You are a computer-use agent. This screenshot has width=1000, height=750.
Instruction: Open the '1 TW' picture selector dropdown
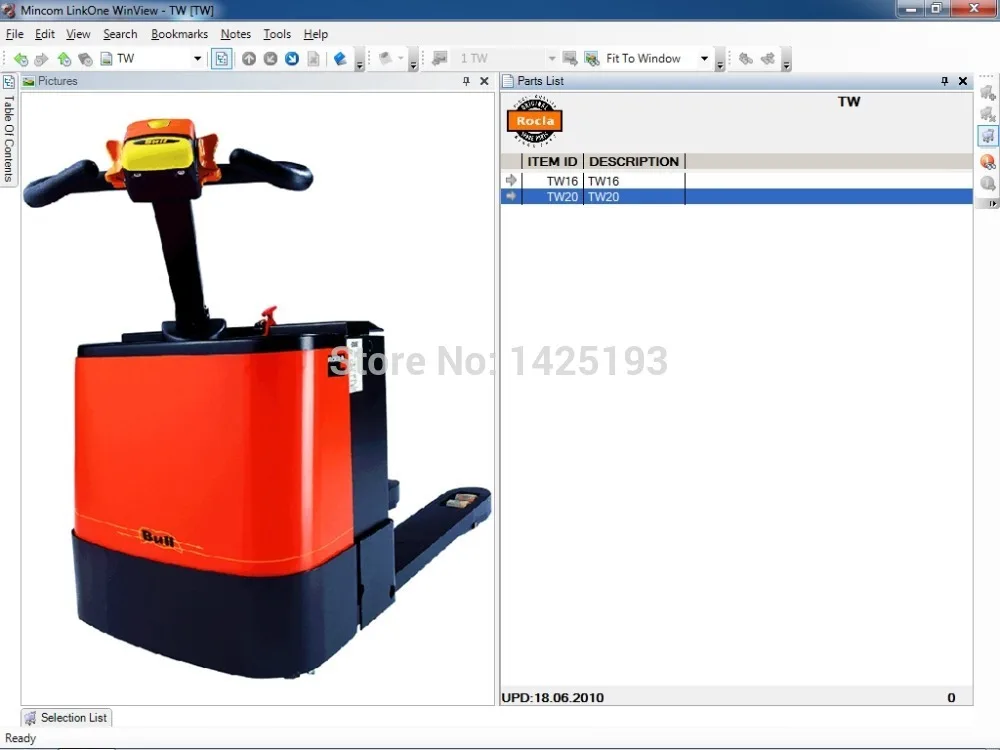point(552,59)
